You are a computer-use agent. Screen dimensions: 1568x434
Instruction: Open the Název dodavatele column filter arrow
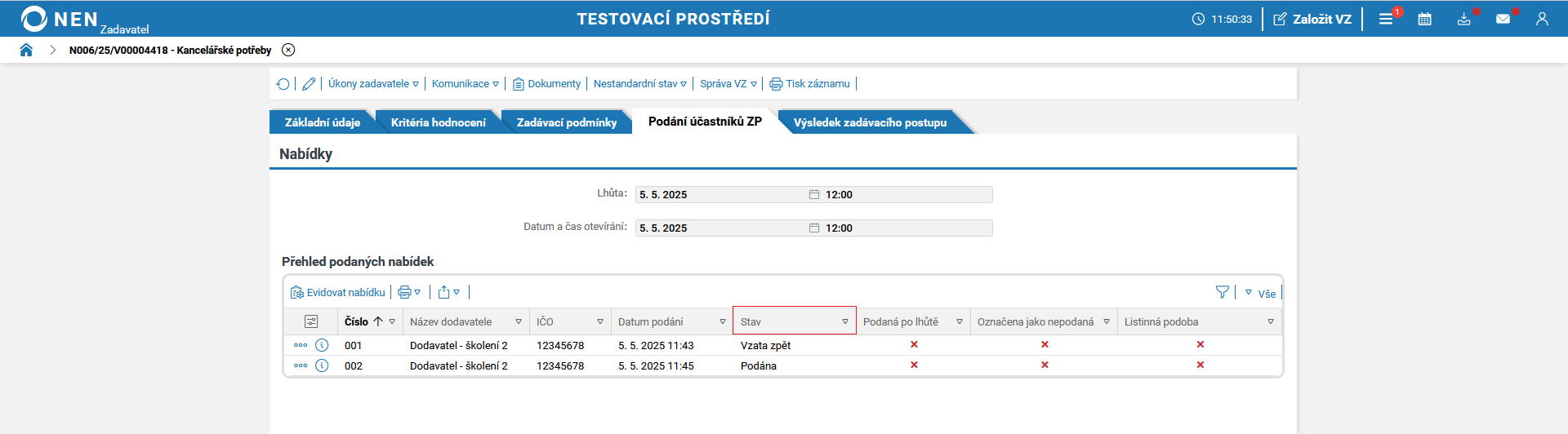click(519, 321)
